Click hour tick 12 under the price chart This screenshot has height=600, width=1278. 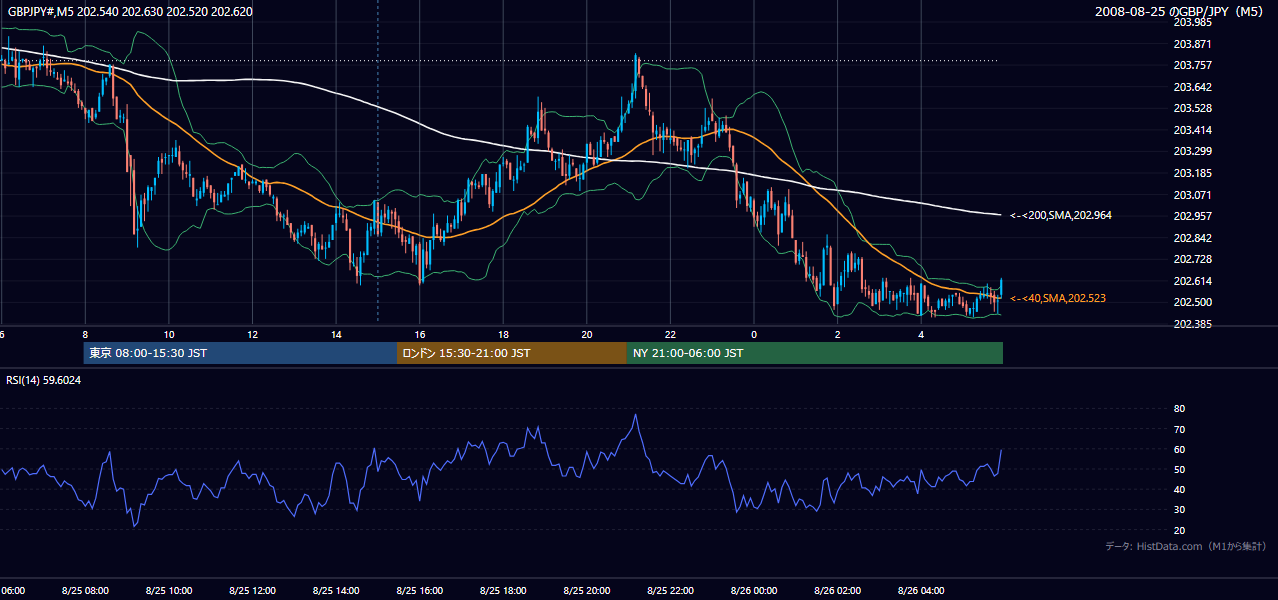coord(253,335)
